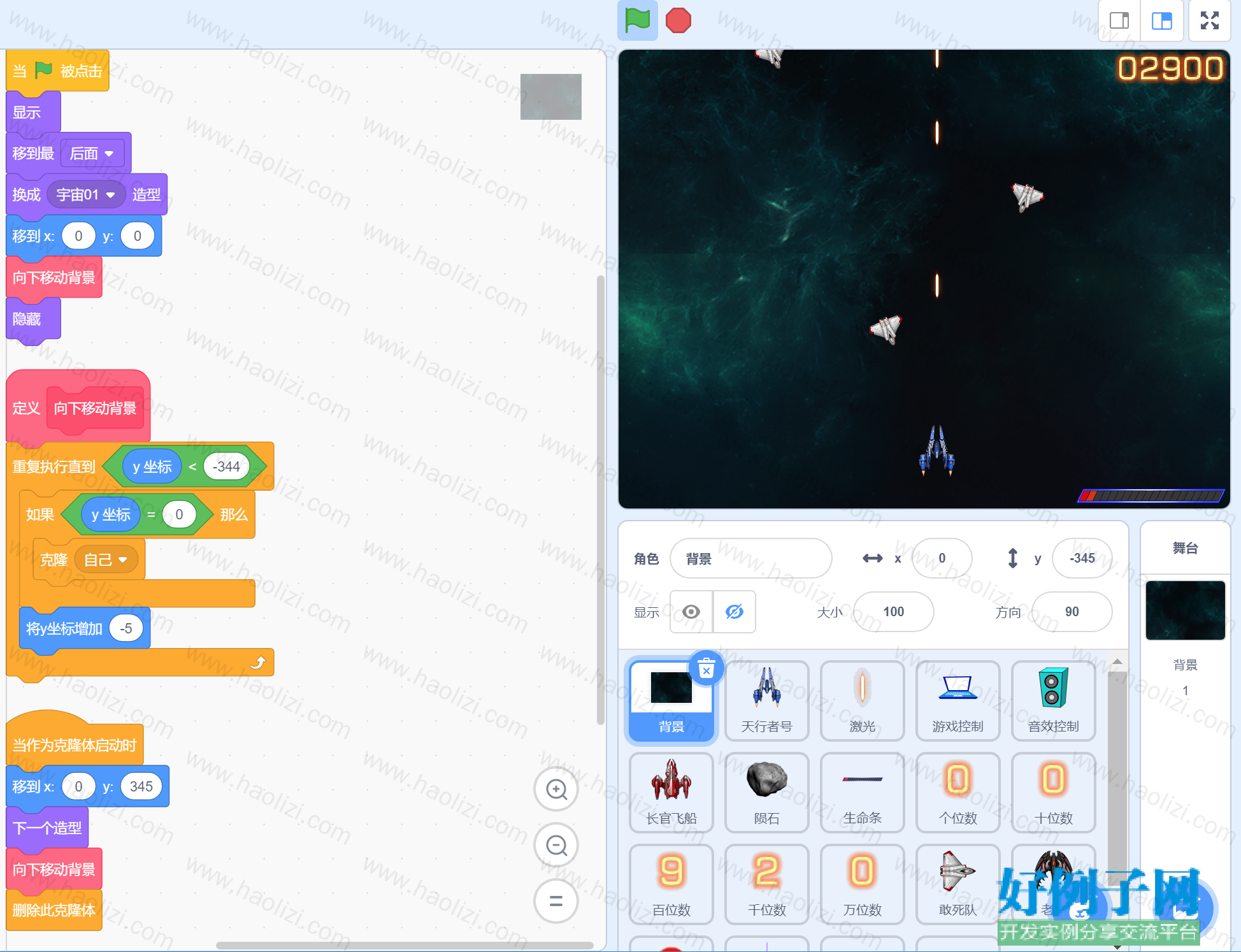Select the 生命条 sprite

[863, 793]
